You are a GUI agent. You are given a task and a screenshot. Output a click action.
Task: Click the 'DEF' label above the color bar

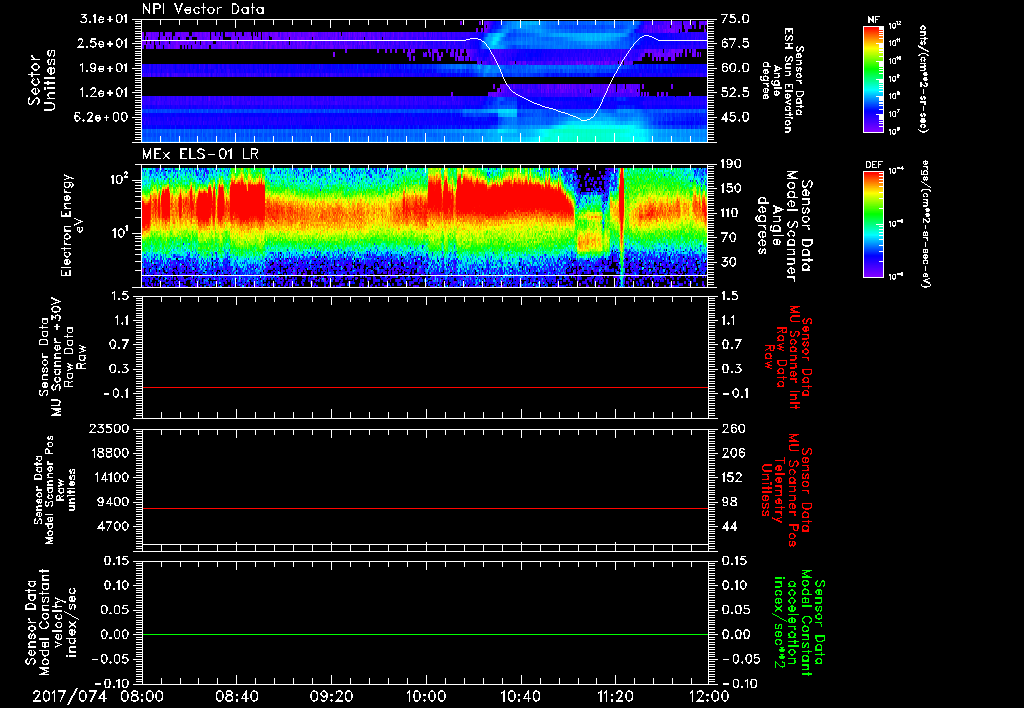874,165
